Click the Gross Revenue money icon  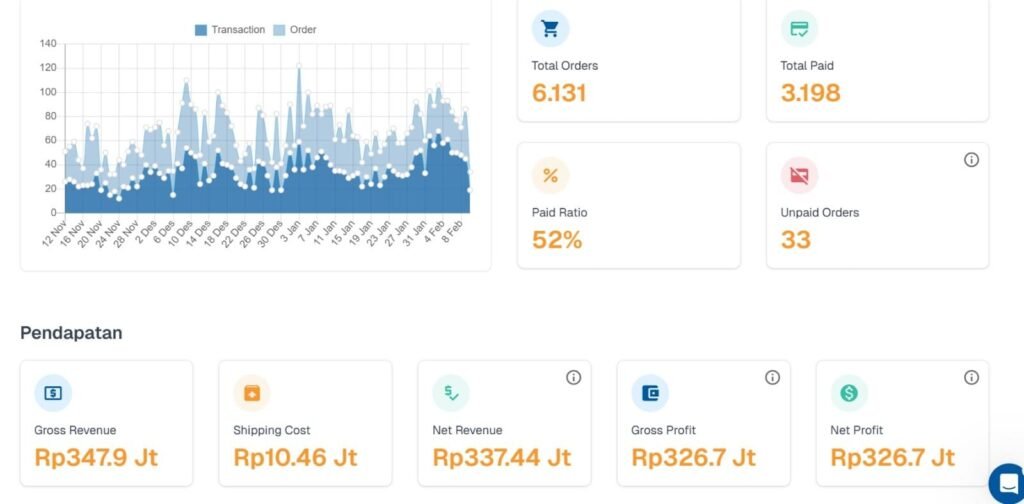point(53,393)
